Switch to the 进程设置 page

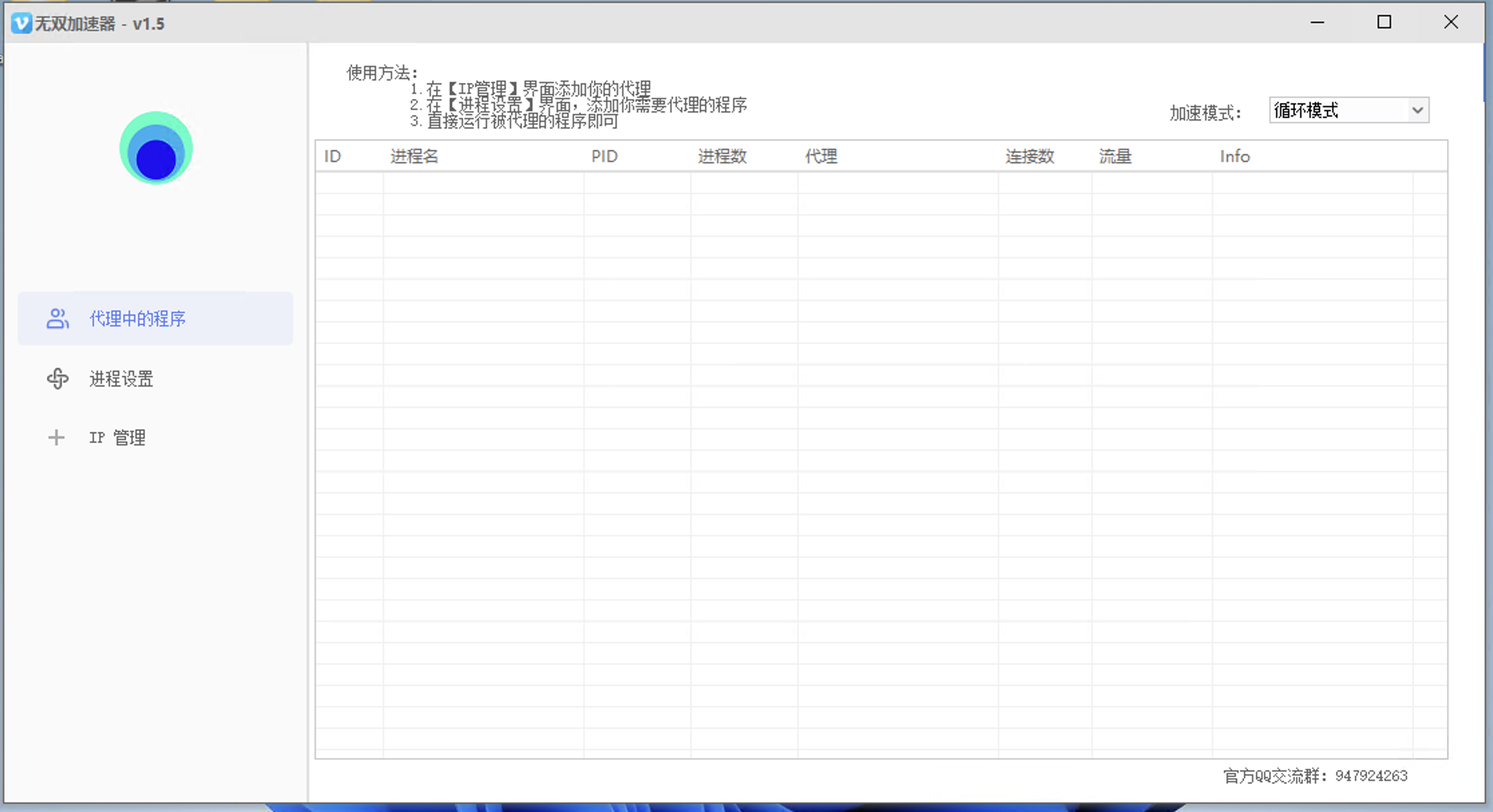tap(121, 379)
